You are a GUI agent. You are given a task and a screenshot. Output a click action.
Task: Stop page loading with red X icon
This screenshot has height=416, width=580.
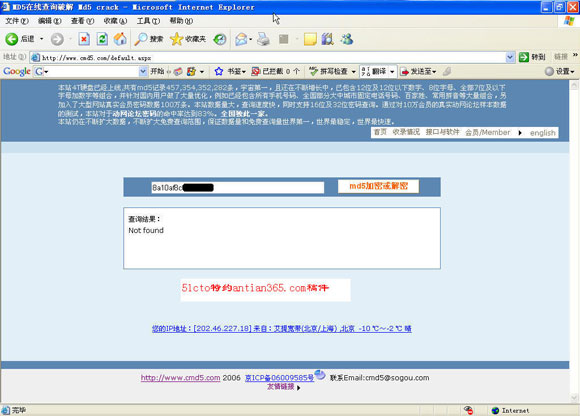(84, 39)
